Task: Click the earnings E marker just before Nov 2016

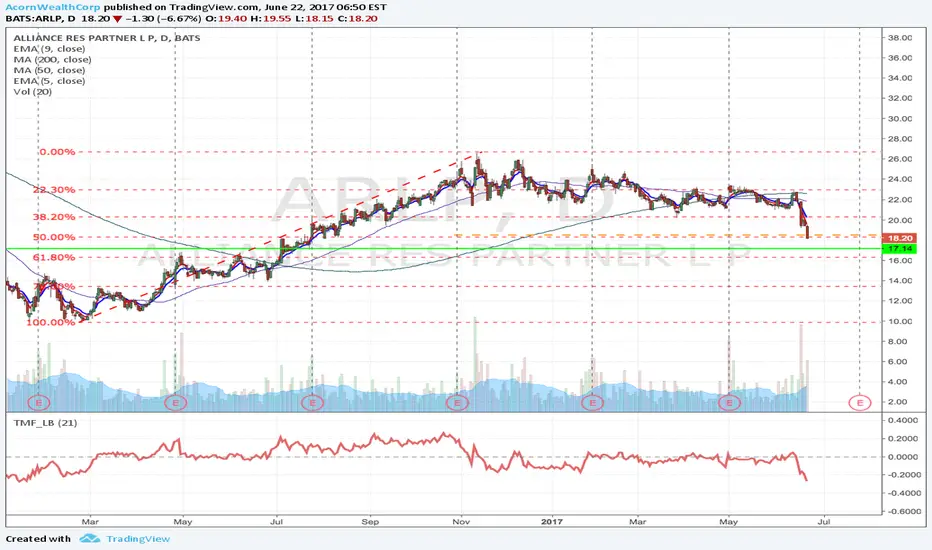Action: tap(457, 403)
